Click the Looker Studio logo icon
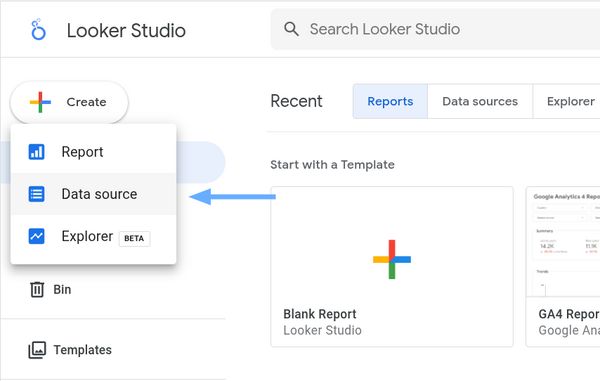 click(x=38, y=29)
